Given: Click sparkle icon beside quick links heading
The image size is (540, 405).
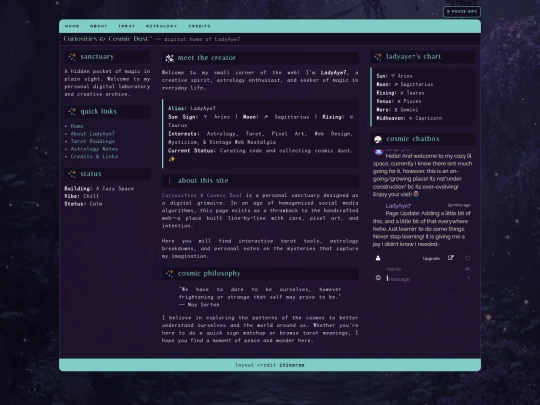Looking at the screenshot, I should pos(72,112).
